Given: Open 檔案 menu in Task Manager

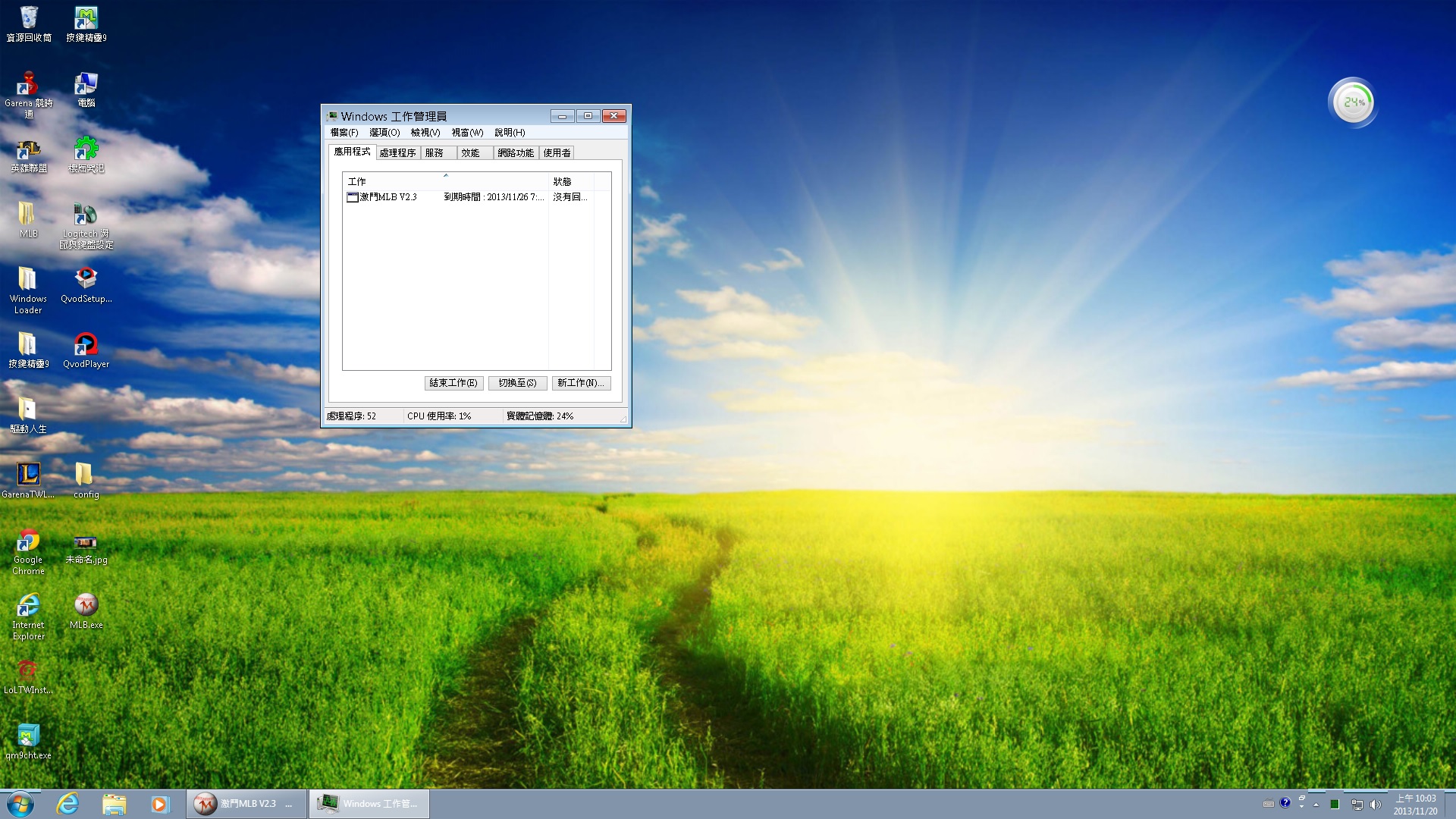Looking at the screenshot, I should pos(341,132).
